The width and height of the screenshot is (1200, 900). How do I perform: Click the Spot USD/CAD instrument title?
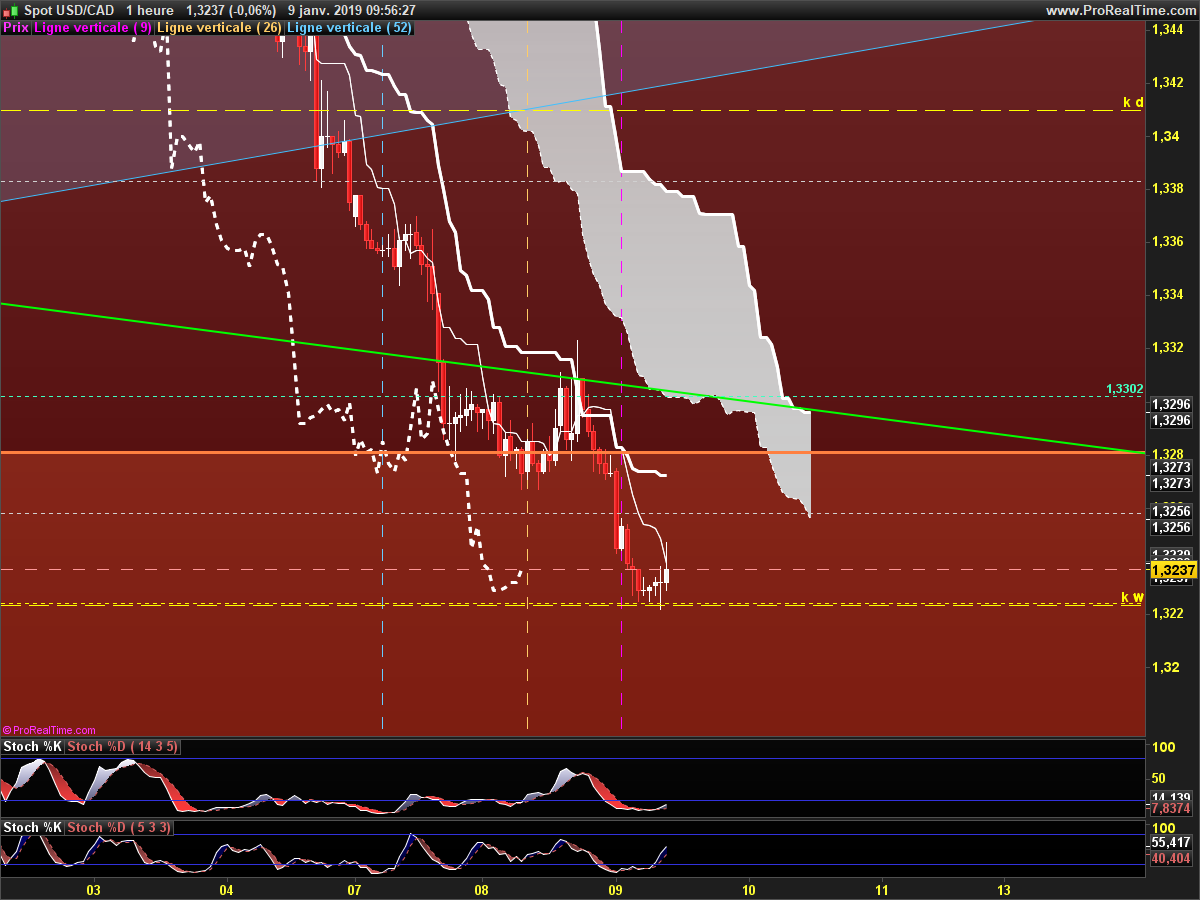pos(67,10)
